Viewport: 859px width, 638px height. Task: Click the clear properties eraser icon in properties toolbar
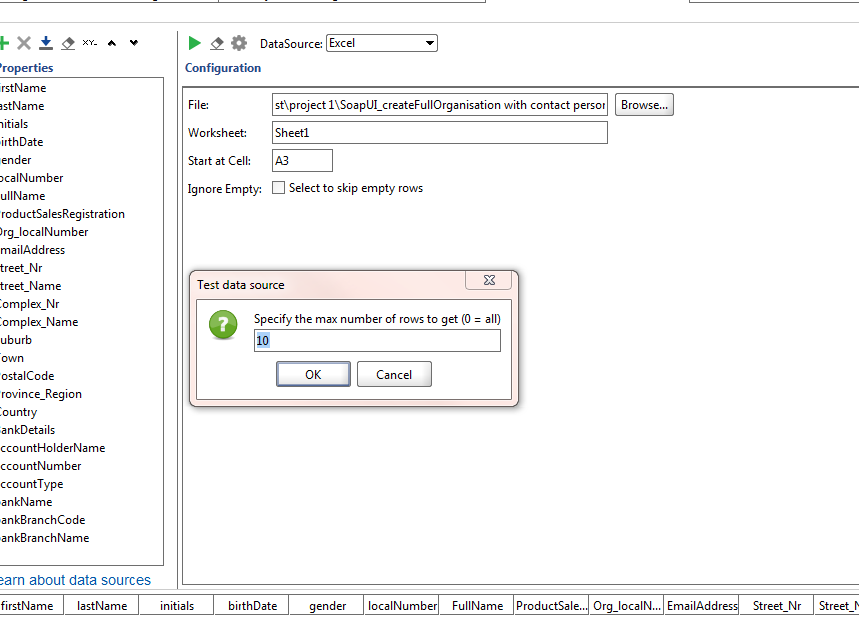point(68,43)
